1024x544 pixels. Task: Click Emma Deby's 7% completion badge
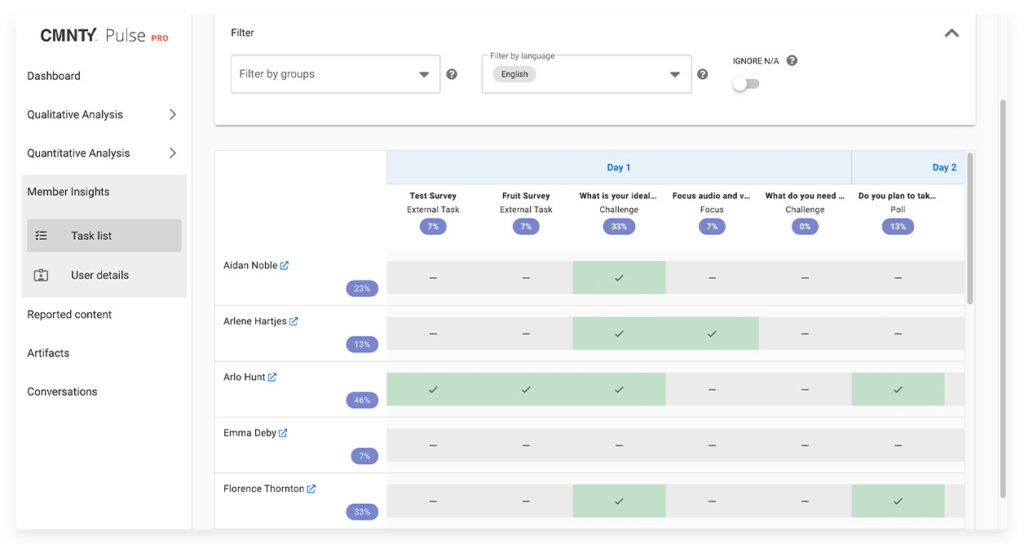[x=364, y=456]
